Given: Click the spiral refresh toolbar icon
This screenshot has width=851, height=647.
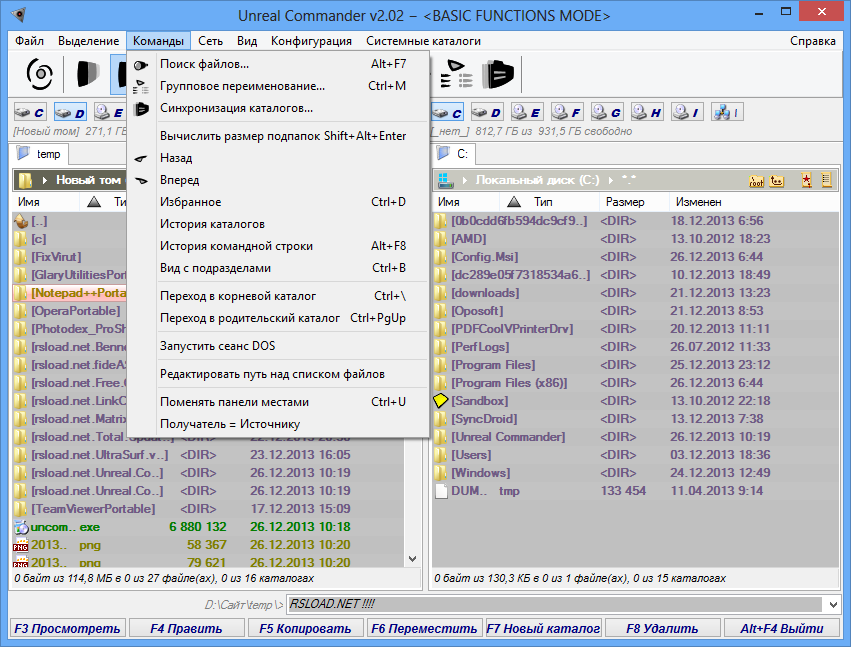Looking at the screenshot, I should point(40,74).
